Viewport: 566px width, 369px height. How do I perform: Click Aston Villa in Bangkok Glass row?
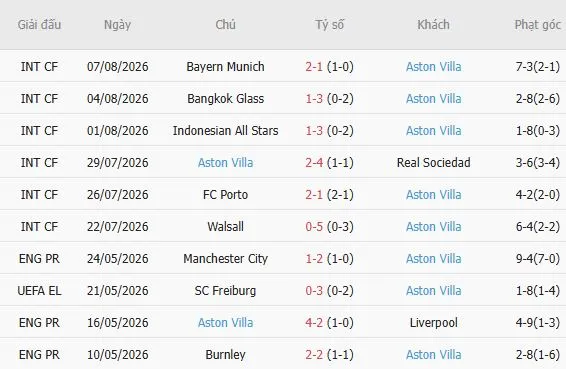pyautogui.click(x=433, y=99)
